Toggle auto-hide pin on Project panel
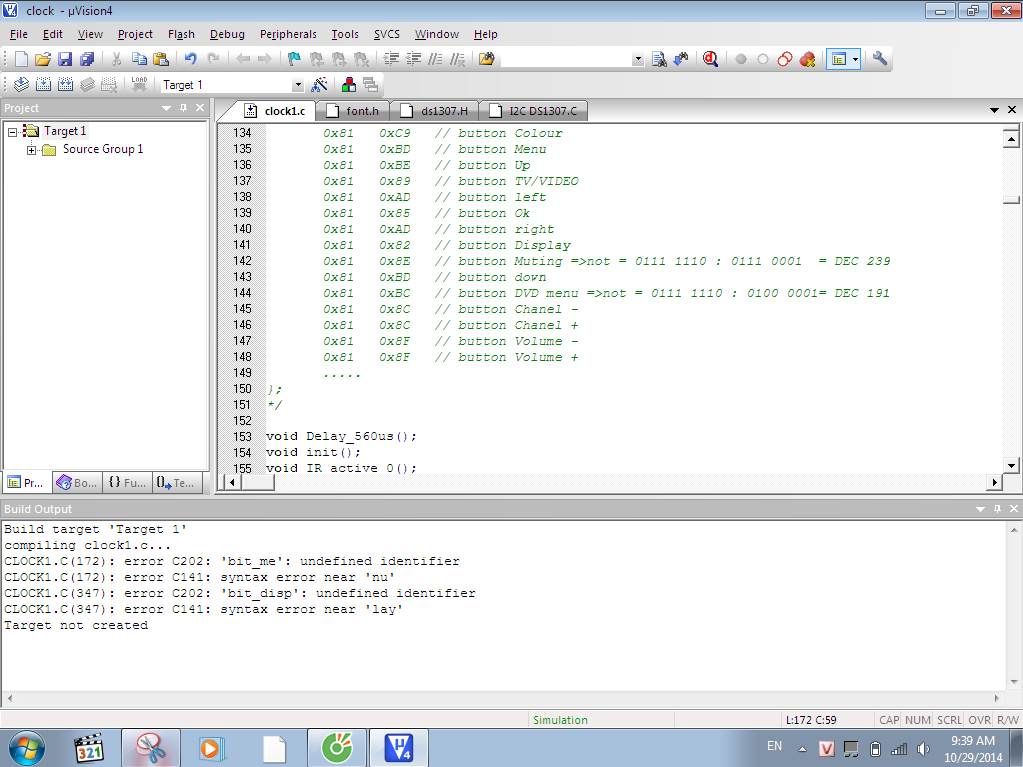 [x=183, y=108]
